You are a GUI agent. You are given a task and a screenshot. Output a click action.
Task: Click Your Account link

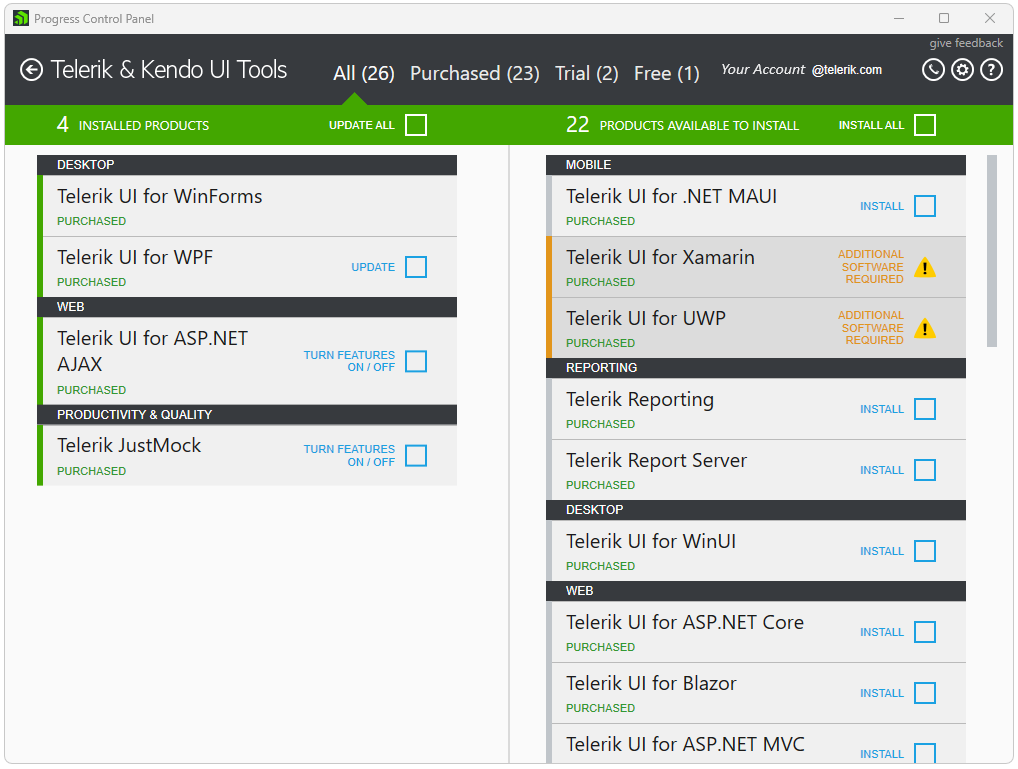763,70
